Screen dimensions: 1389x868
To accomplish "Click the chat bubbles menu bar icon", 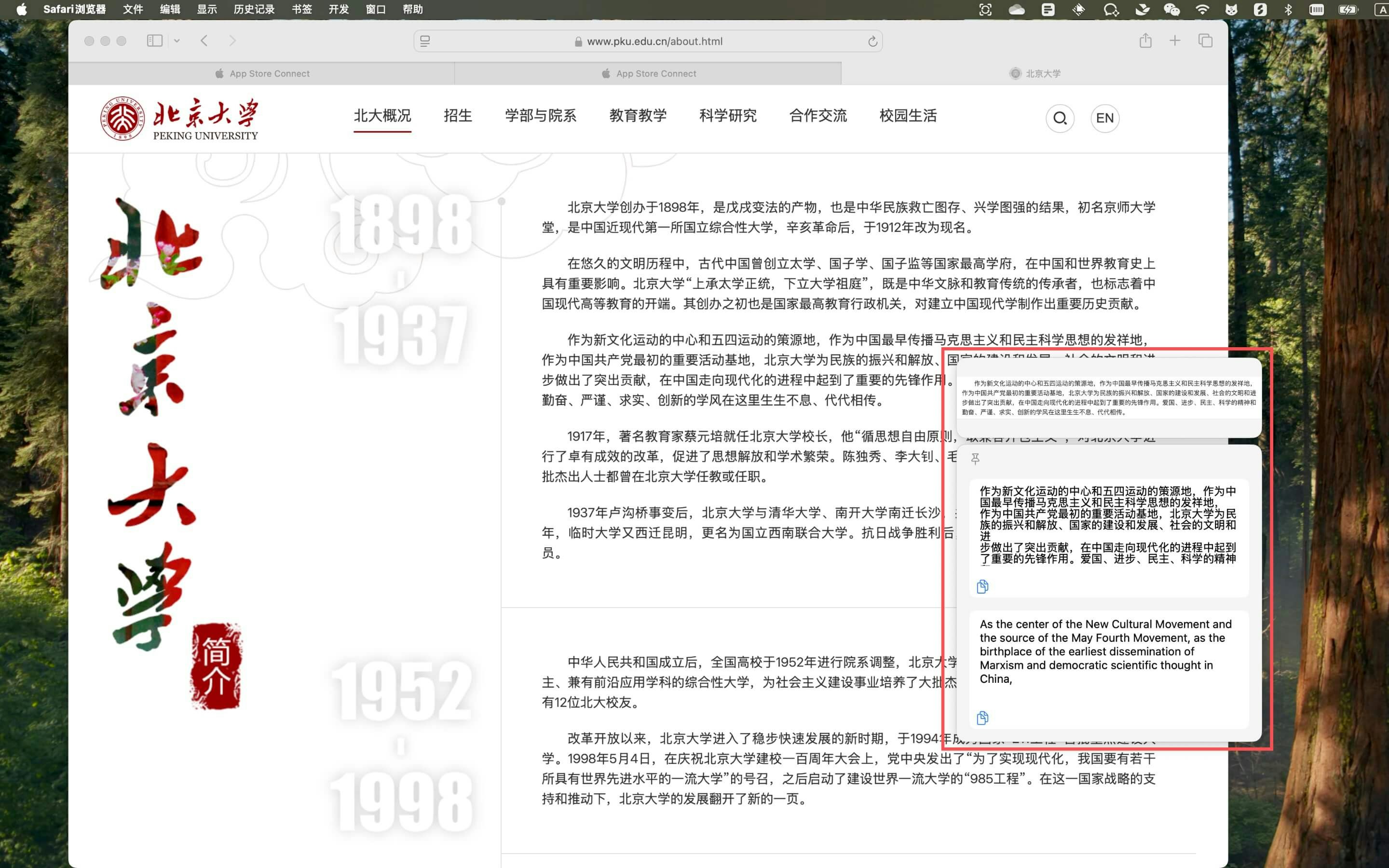I will pos(1111,9).
